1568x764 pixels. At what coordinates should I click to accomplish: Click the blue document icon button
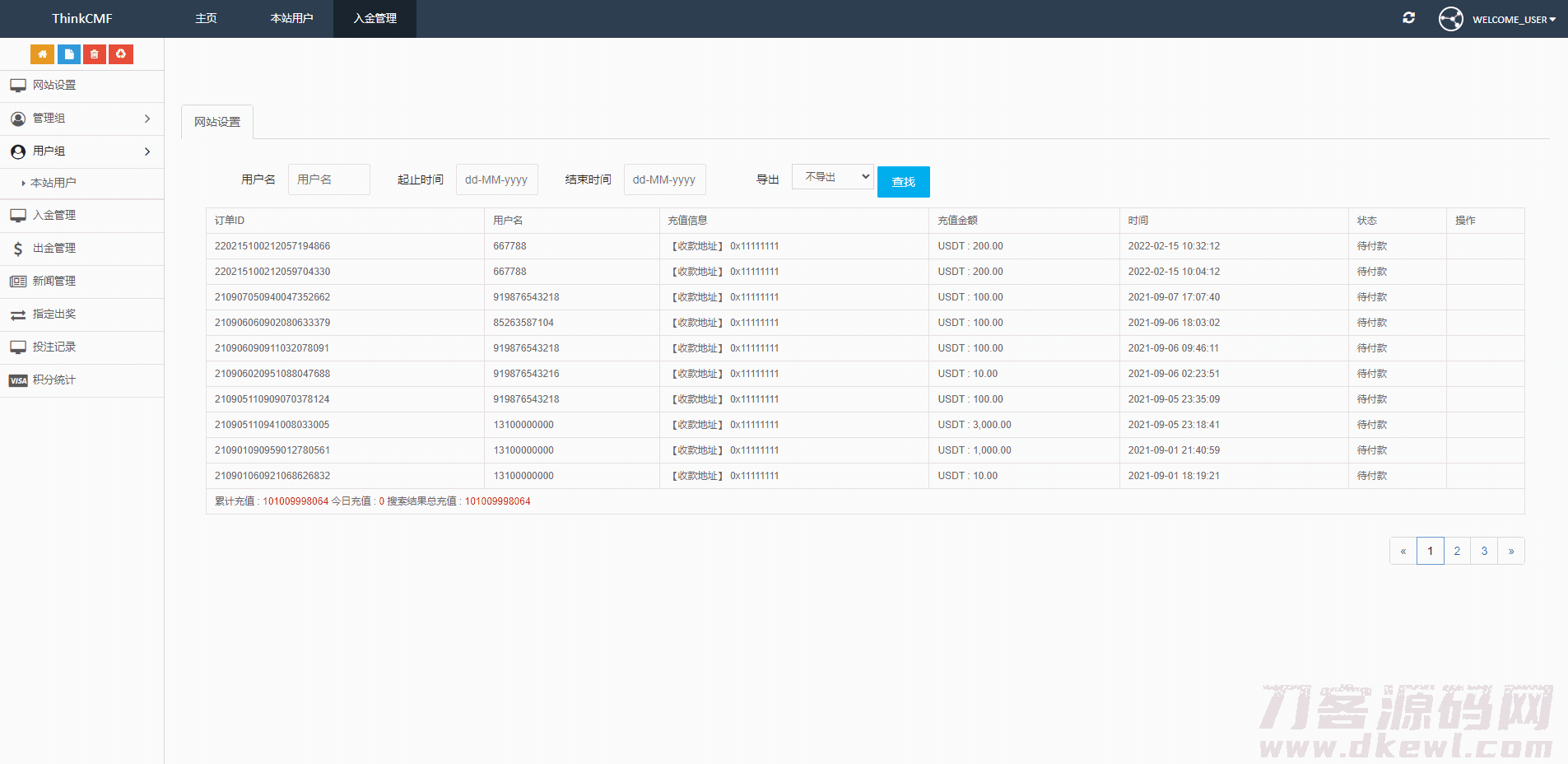tap(68, 54)
